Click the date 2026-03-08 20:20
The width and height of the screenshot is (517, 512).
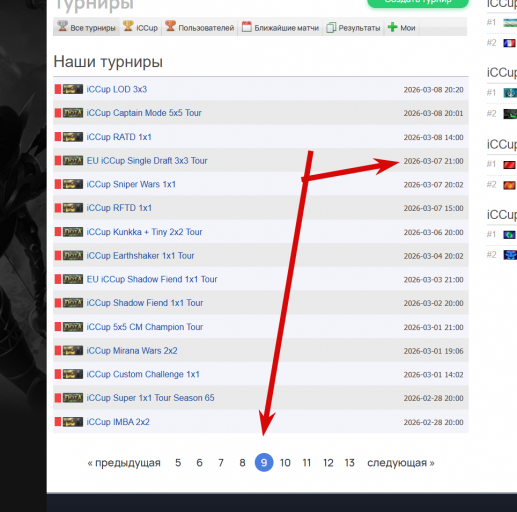click(x=433, y=90)
